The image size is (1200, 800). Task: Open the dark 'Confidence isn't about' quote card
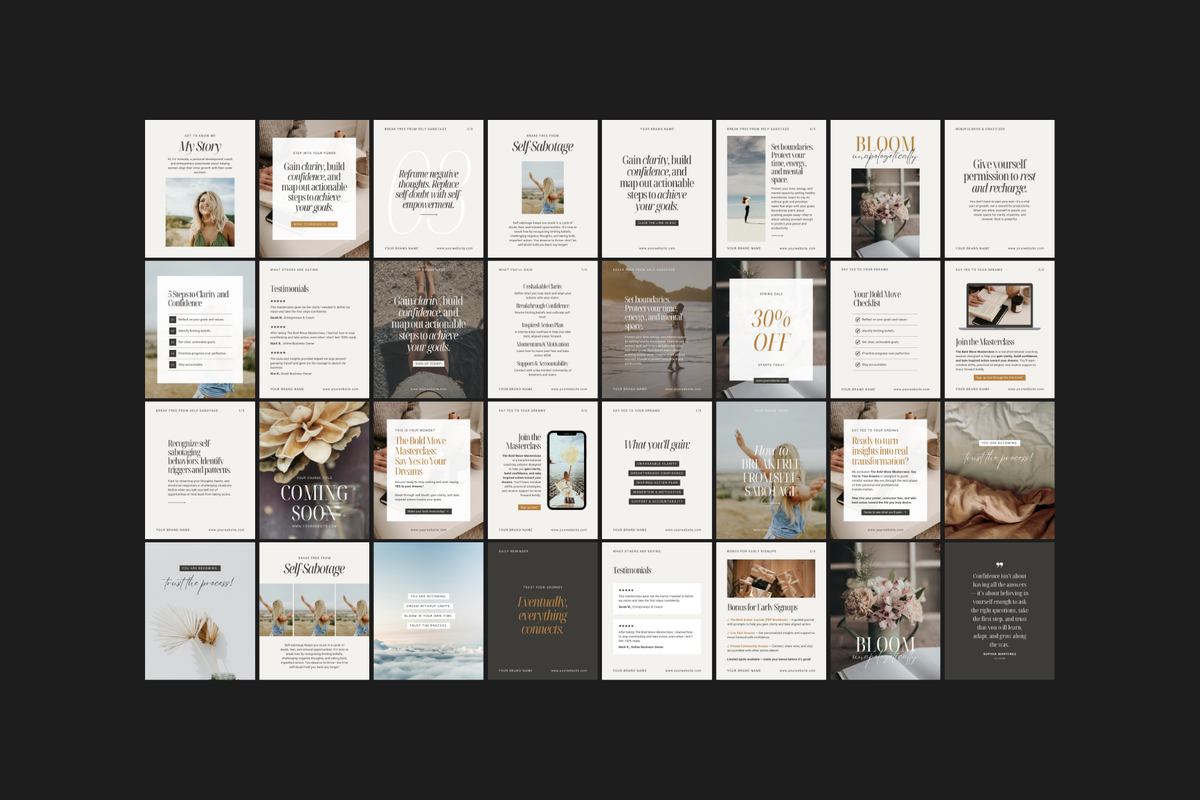click(x=999, y=612)
